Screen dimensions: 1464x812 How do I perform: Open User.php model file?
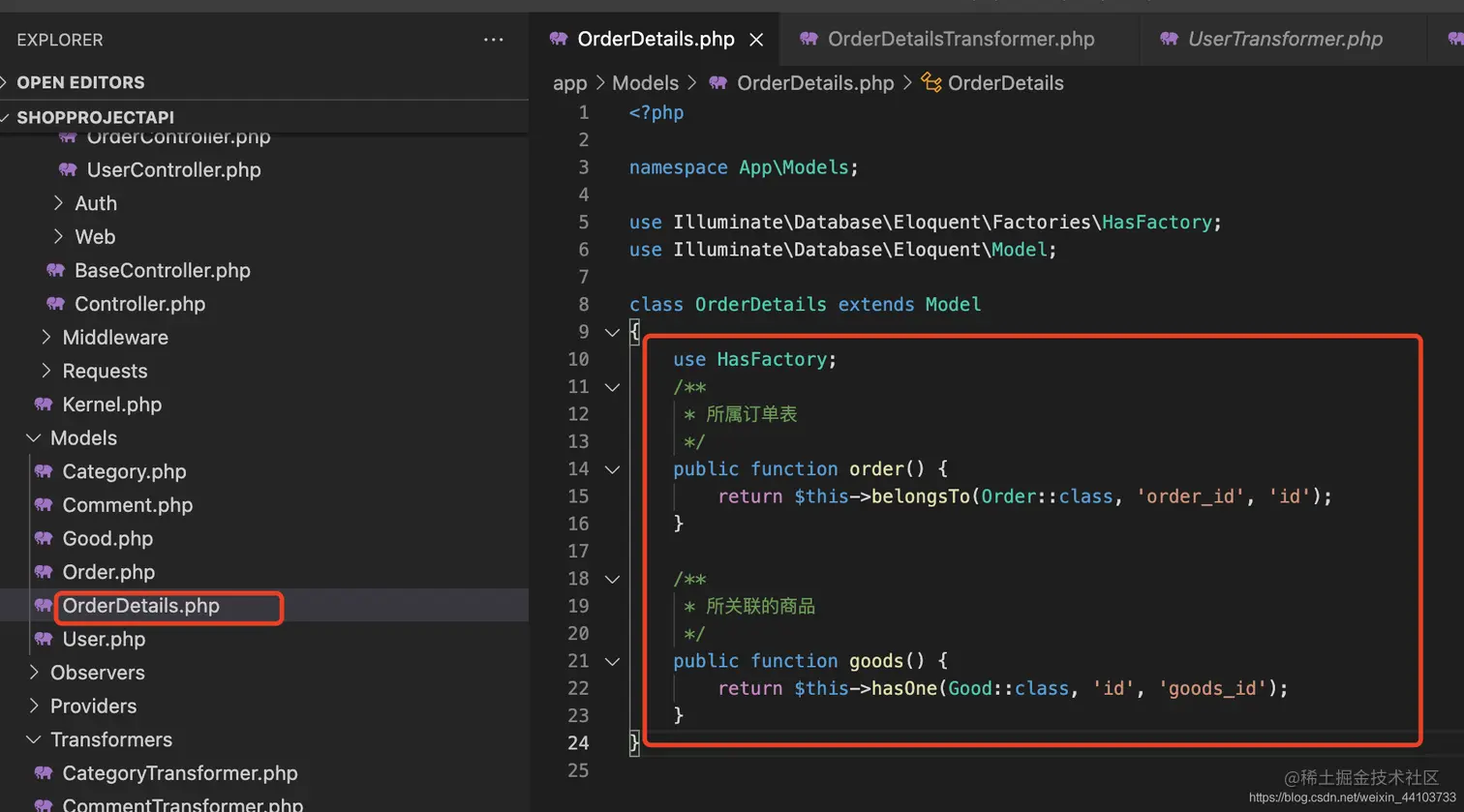click(104, 640)
